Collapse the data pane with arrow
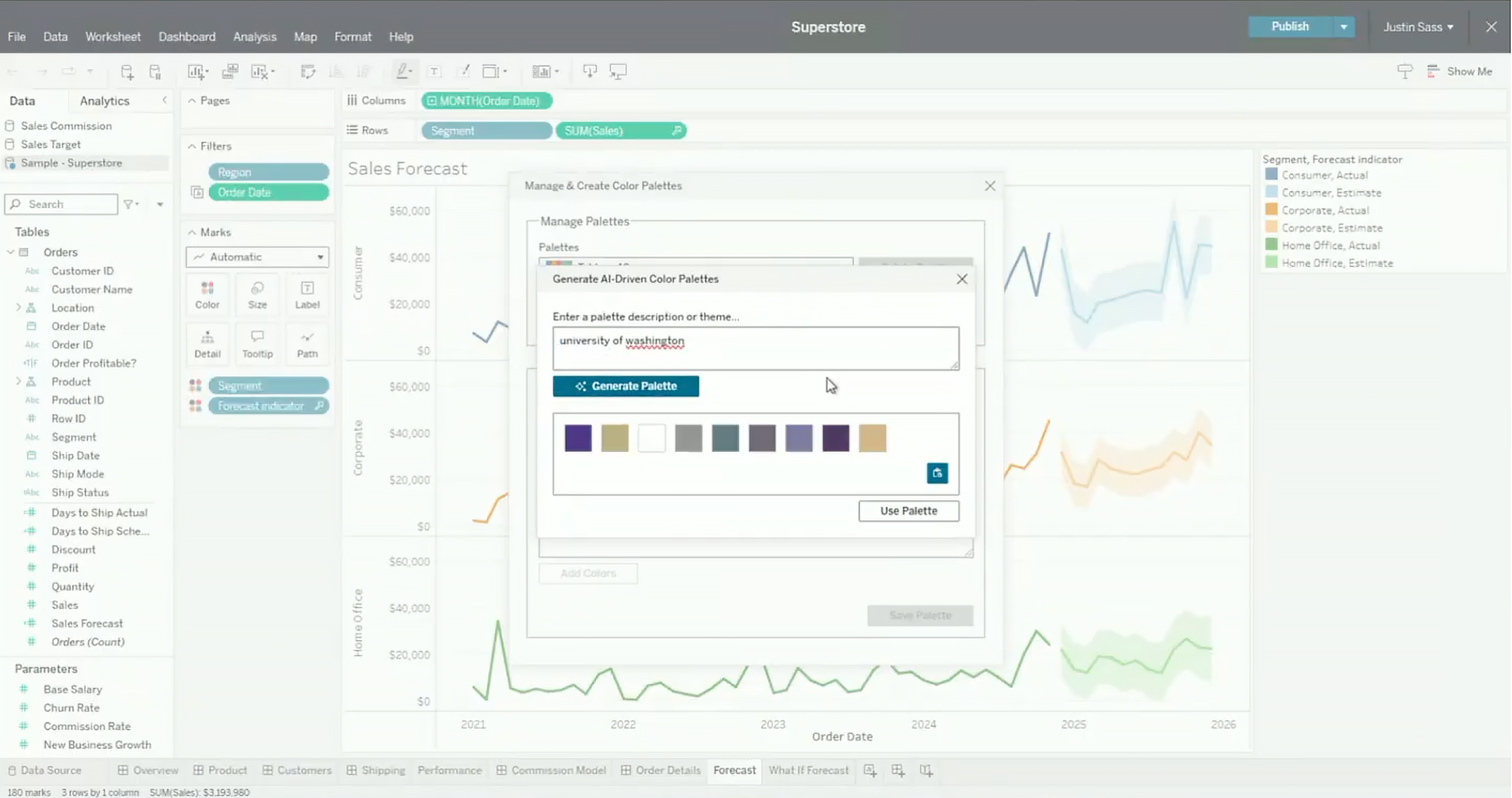 coord(164,101)
